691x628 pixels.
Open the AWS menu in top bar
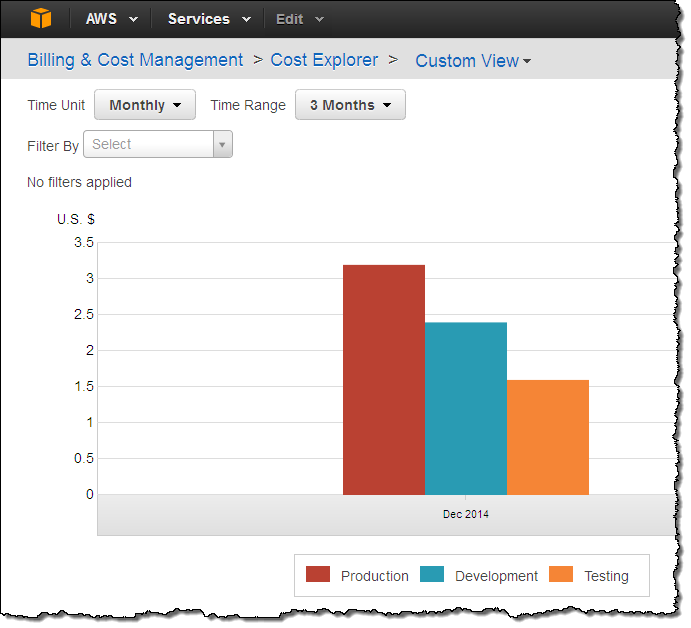click(x=111, y=19)
